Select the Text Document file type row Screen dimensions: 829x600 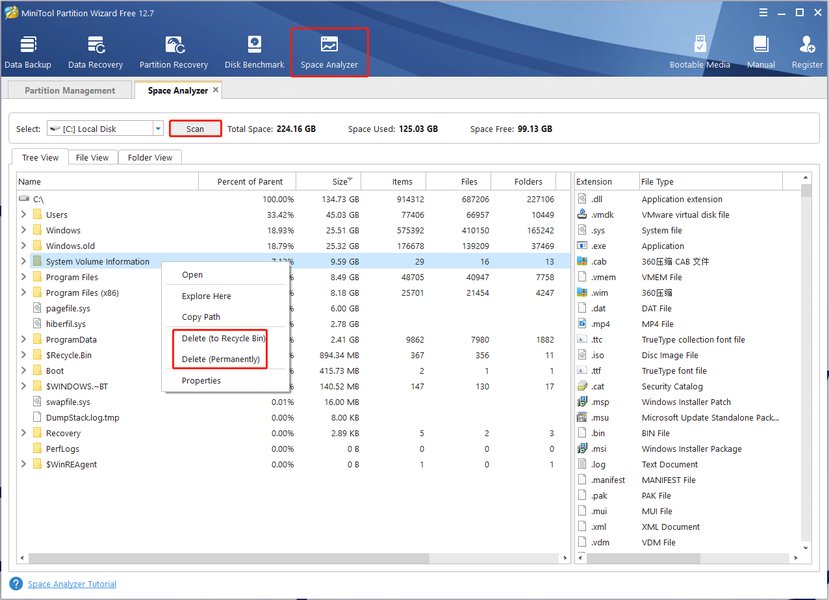(688, 464)
